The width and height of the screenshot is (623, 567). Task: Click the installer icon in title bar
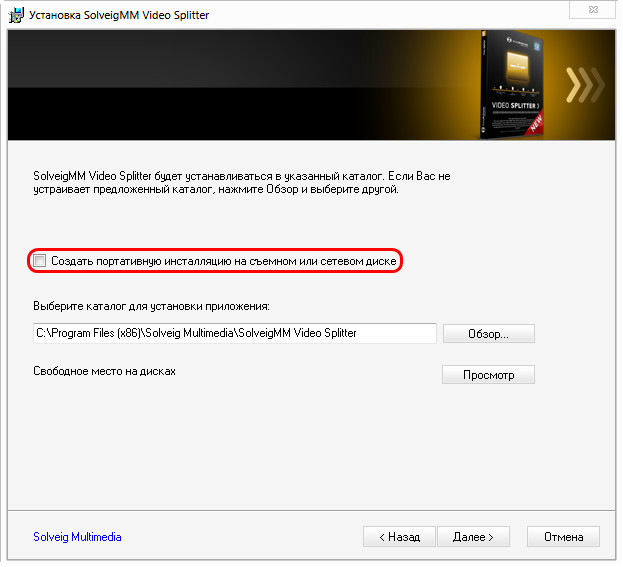[16, 15]
